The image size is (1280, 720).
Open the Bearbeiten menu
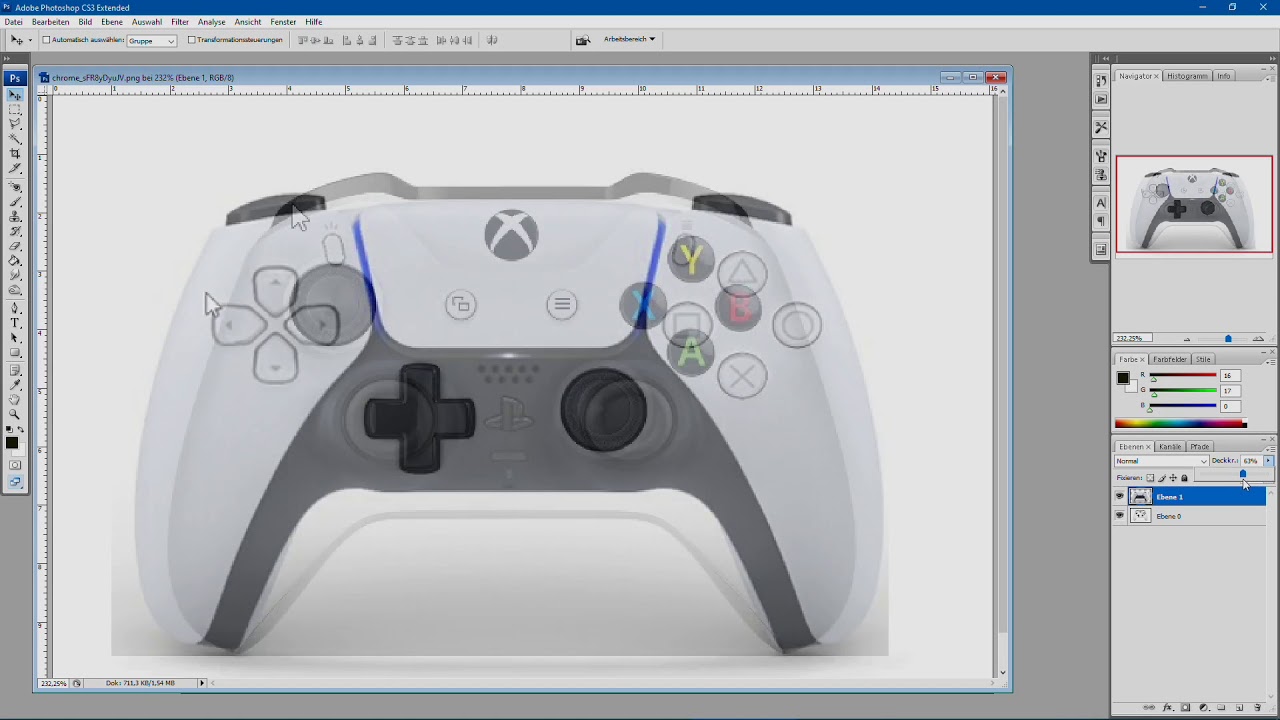pyautogui.click(x=50, y=22)
